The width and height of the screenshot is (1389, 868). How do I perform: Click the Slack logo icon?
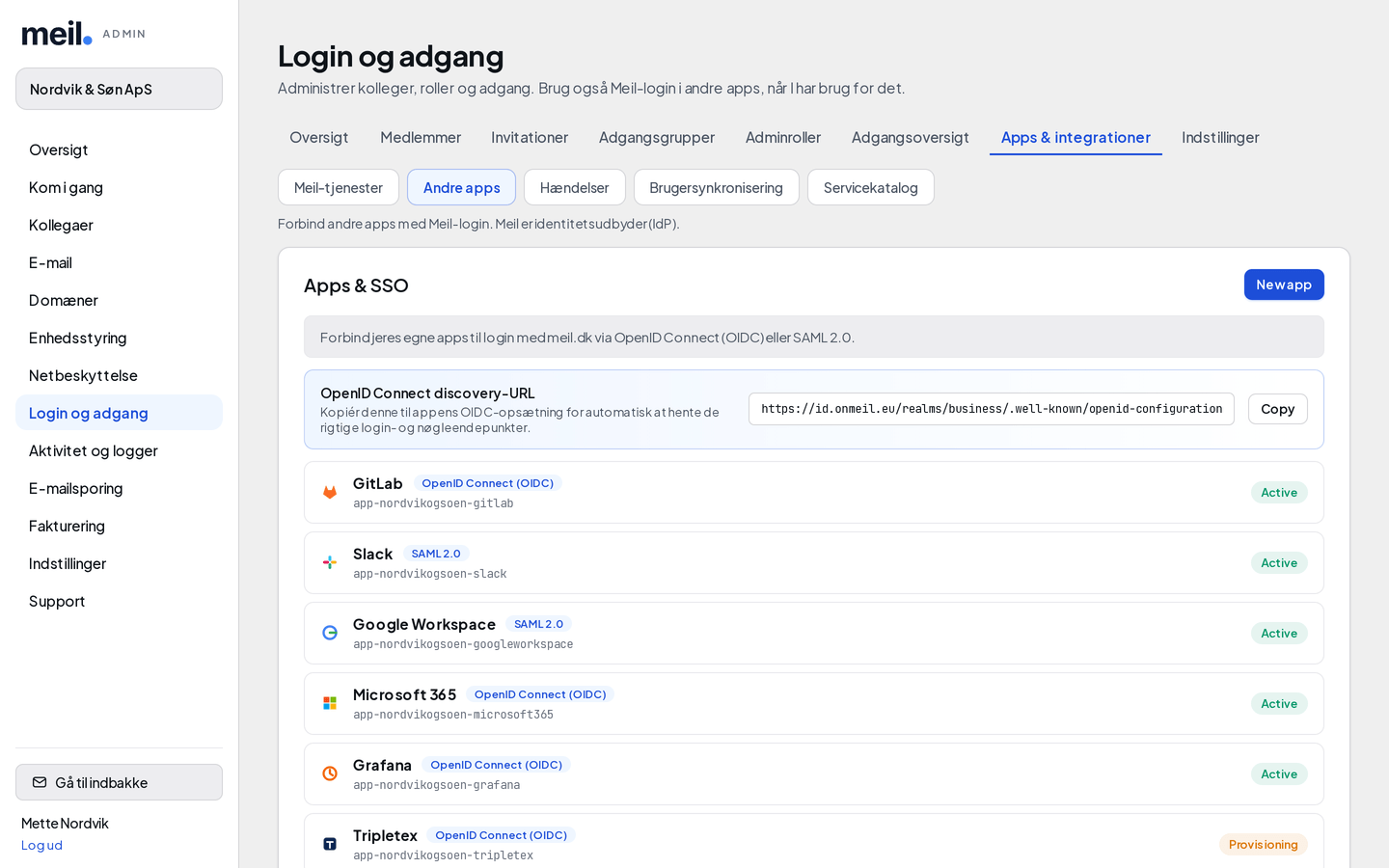(330, 563)
